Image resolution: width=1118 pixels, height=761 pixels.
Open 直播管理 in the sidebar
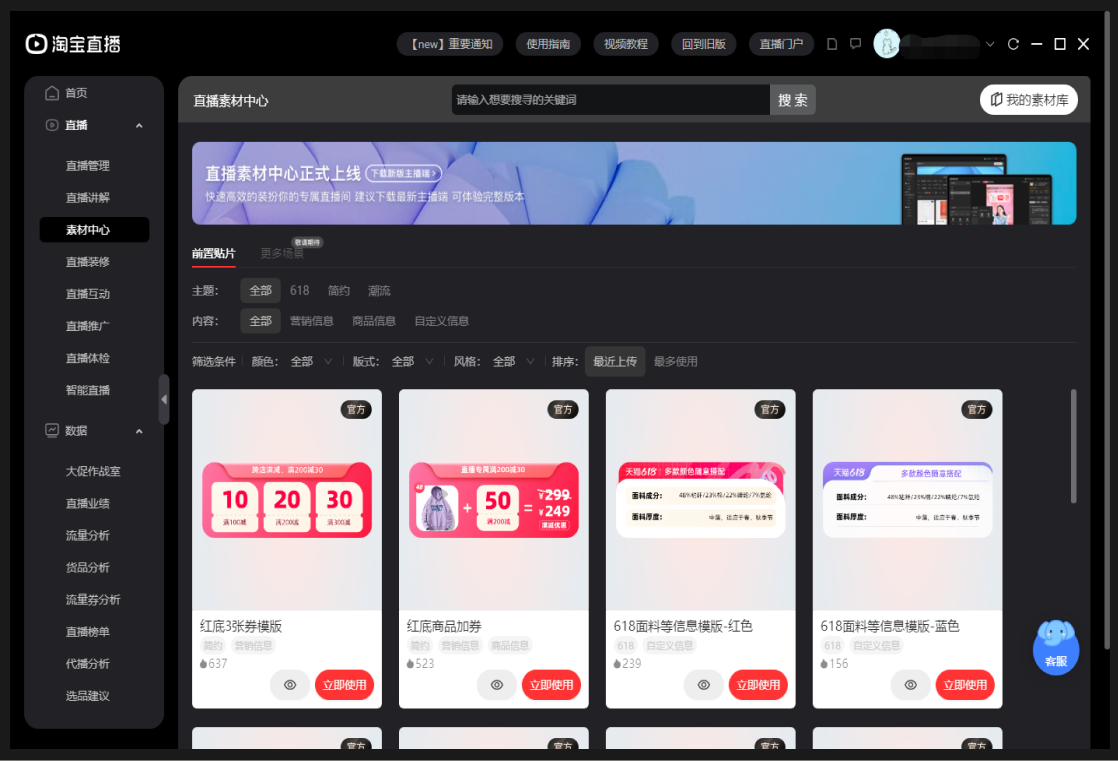pyautogui.click(x=88, y=165)
